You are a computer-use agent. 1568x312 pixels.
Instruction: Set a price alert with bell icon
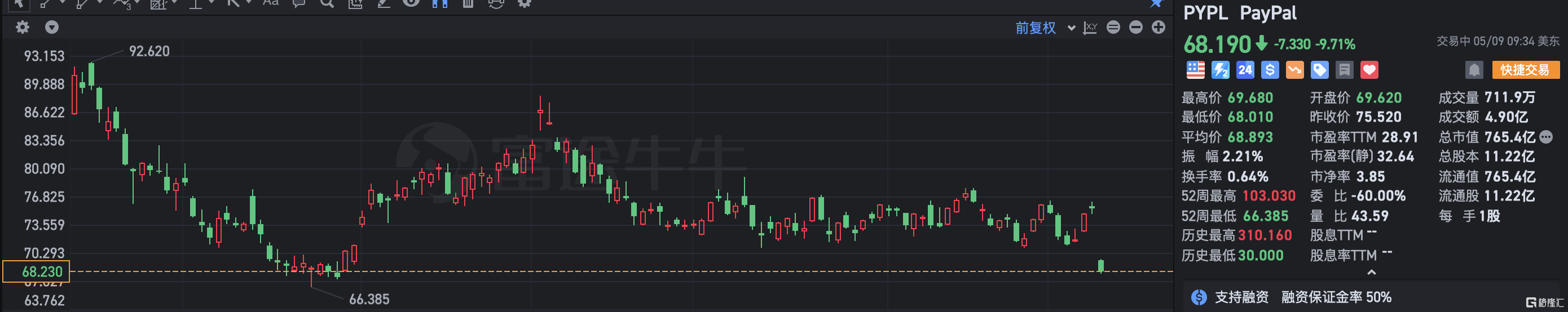click(x=1474, y=70)
